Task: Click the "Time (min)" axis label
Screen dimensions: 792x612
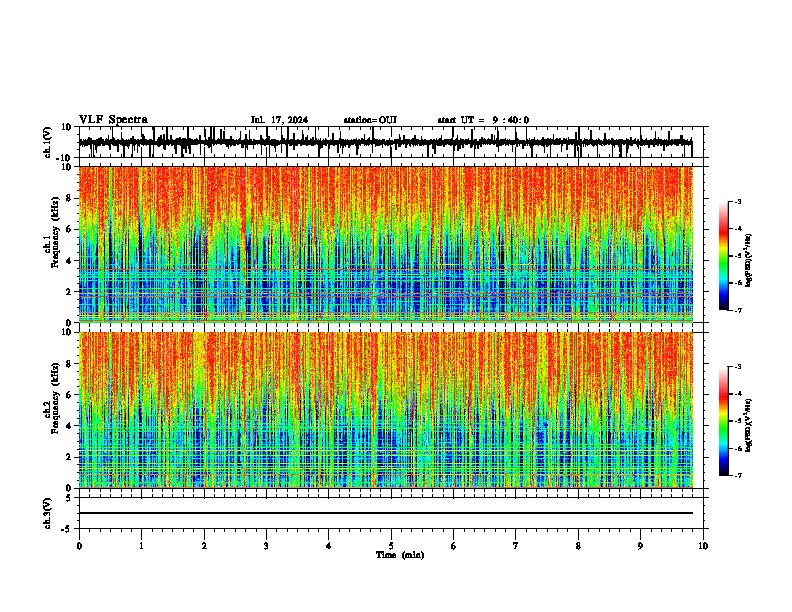Action: pyautogui.click(x=400, y=555)
